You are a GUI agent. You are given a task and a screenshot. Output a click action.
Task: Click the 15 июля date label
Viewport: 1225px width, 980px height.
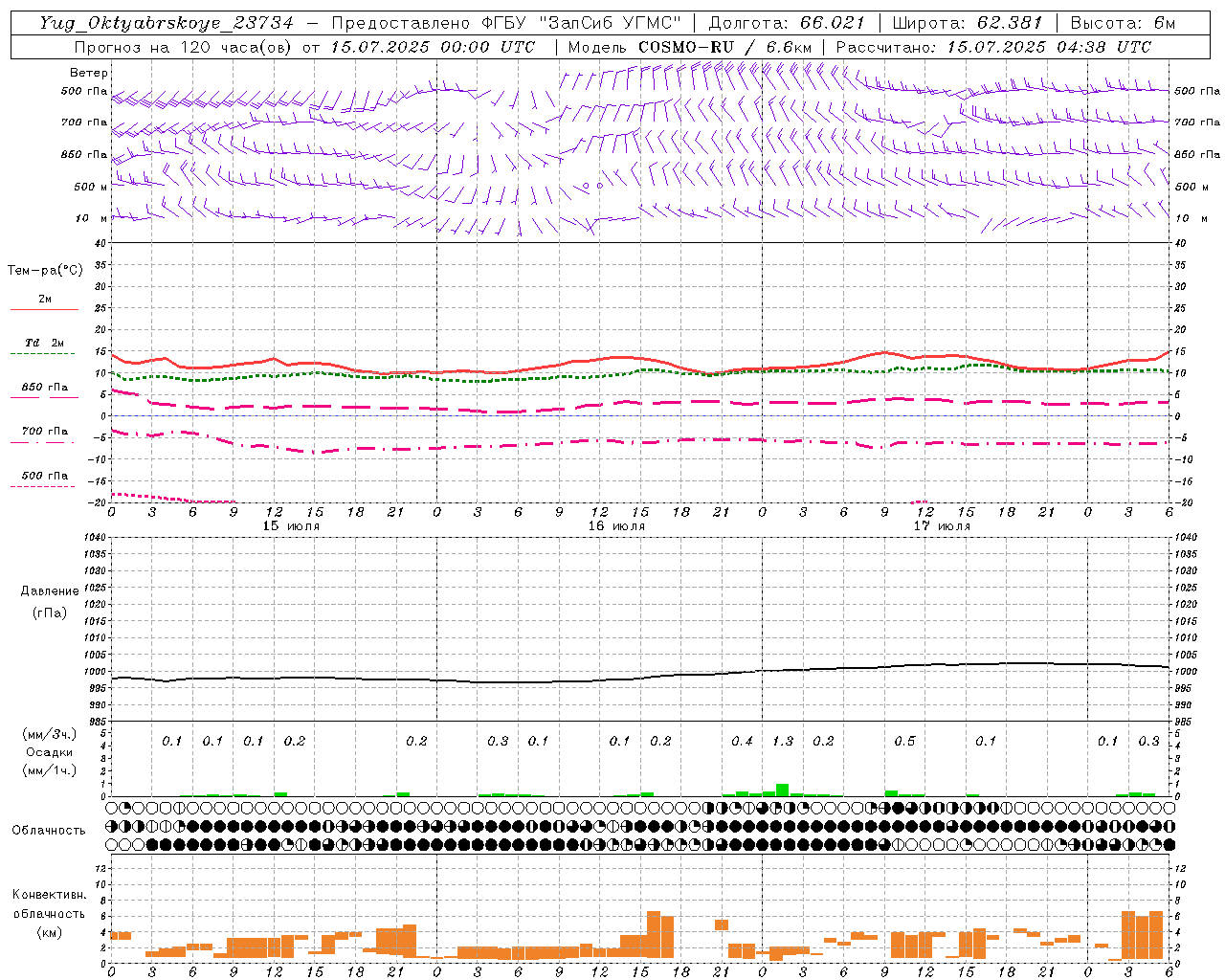[x=292, y=526]
